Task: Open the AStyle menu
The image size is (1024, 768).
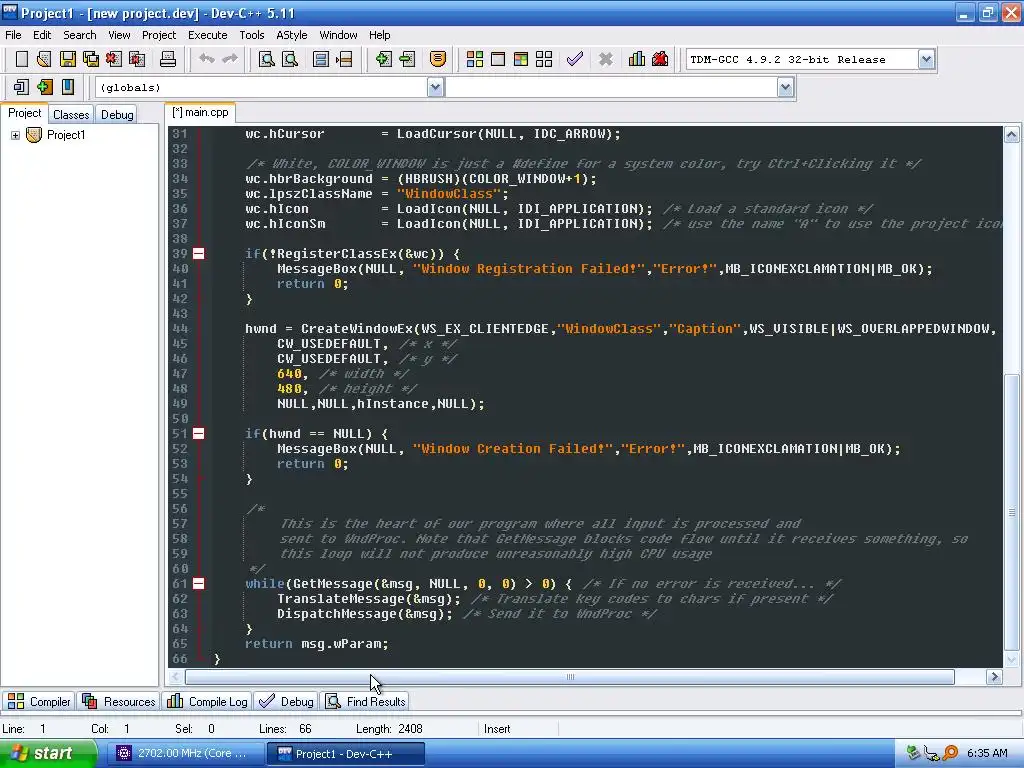Action: [x=291, y=35]
